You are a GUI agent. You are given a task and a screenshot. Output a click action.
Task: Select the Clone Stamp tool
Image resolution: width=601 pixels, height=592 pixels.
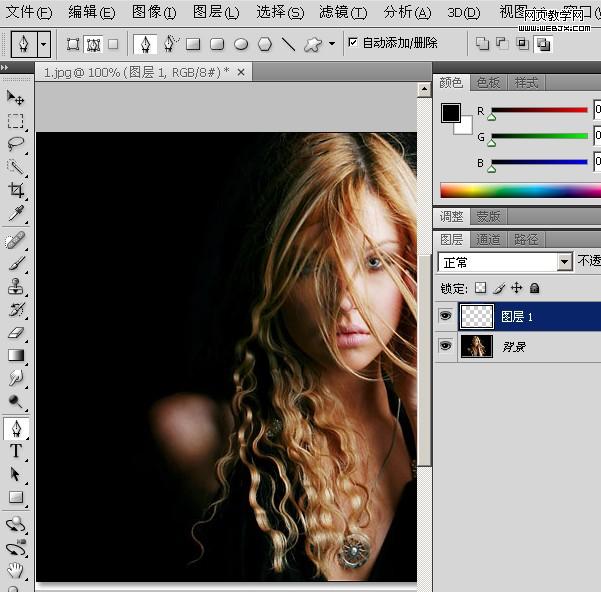pyautogui.click(x=16, y=286)
